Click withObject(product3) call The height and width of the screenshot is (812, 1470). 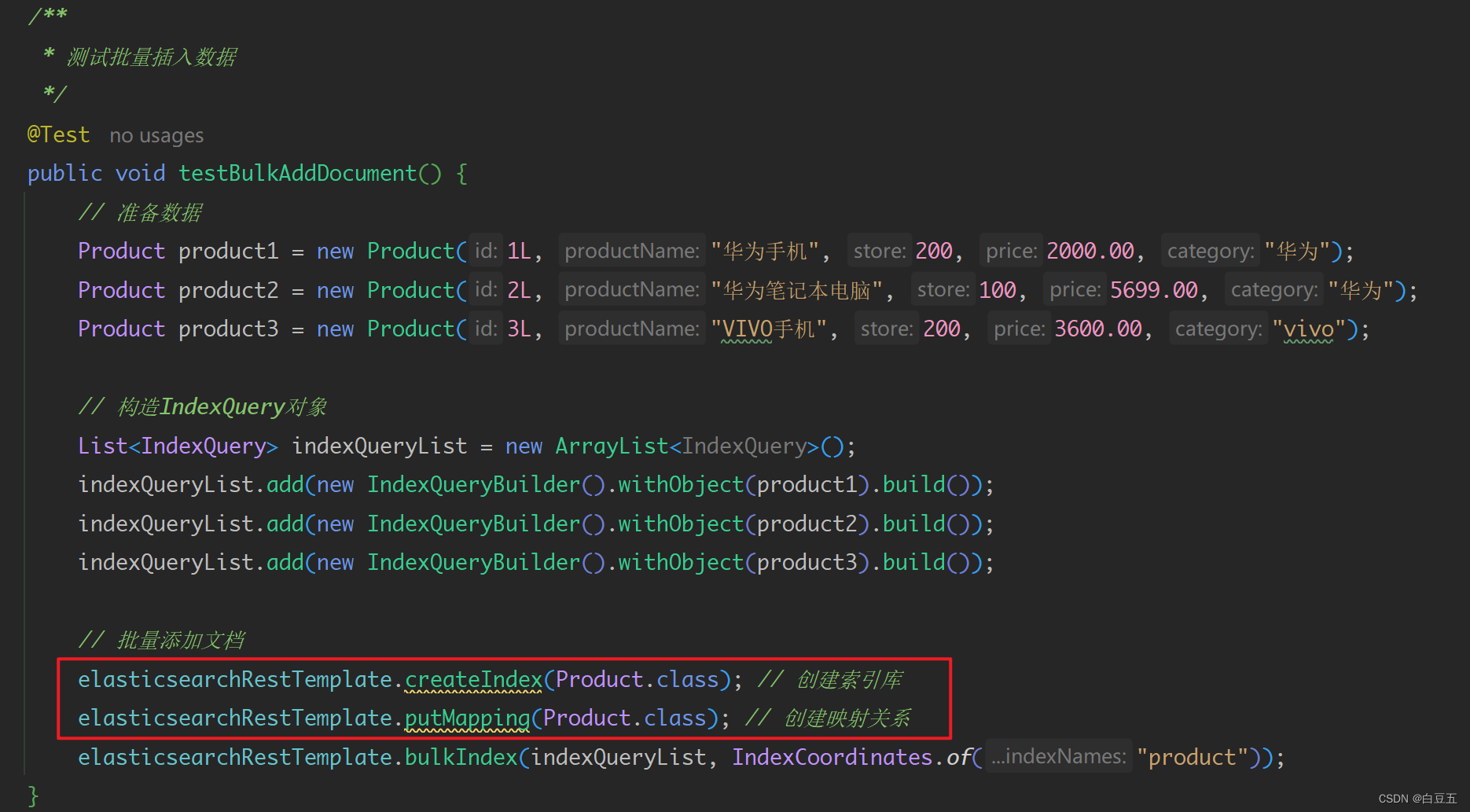(743, 562)
